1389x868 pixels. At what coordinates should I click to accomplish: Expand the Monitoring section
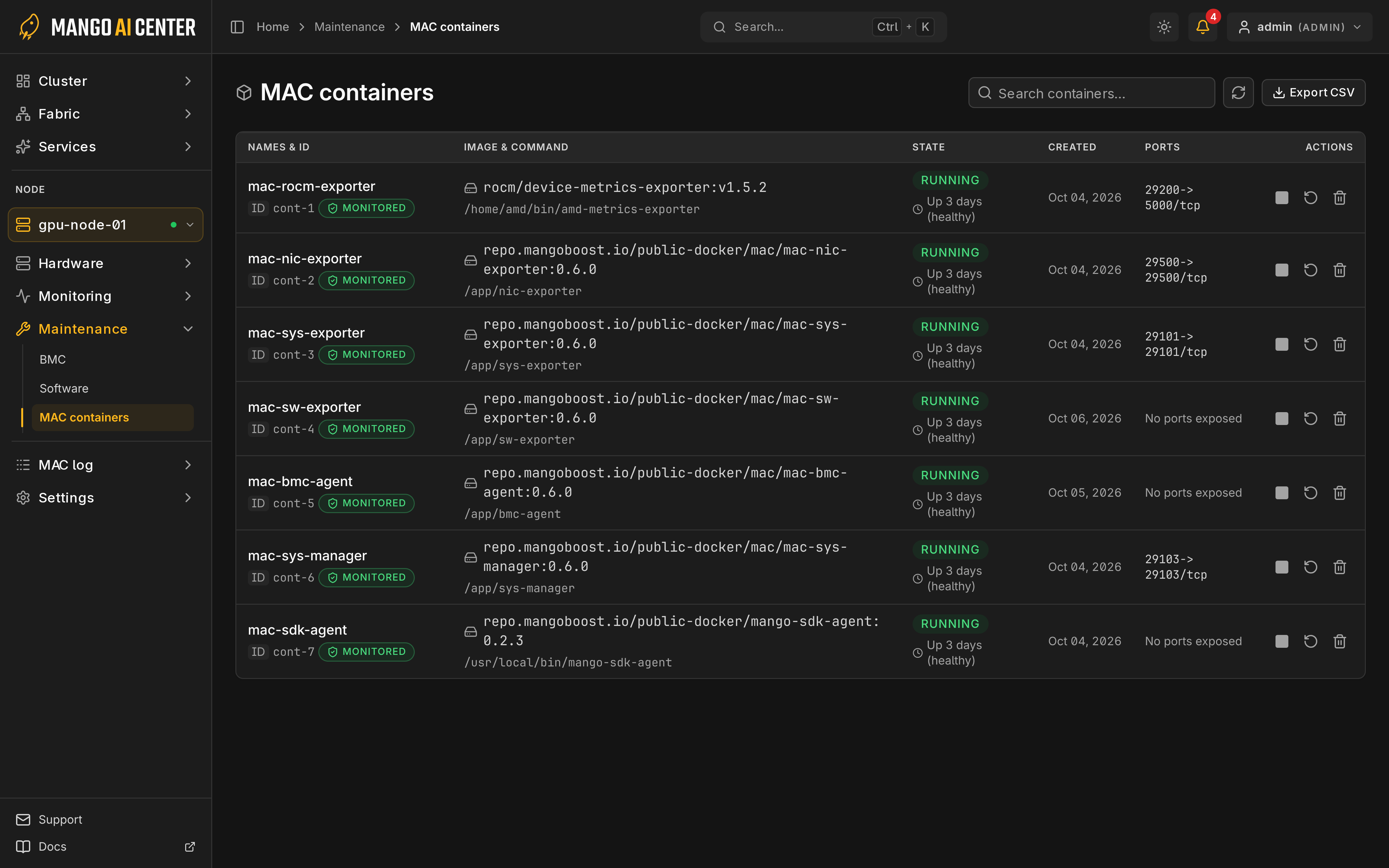(x=105, y=296)
